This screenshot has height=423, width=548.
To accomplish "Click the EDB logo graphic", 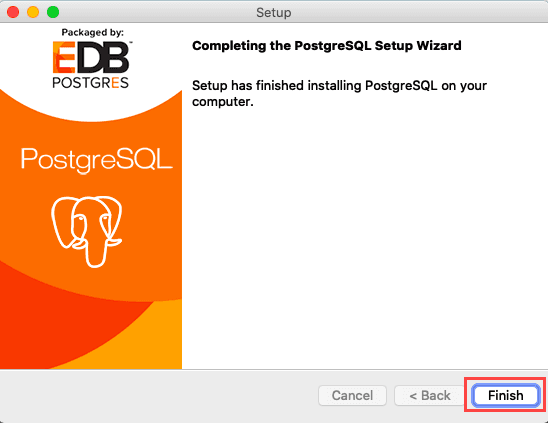I will point(91,57).
